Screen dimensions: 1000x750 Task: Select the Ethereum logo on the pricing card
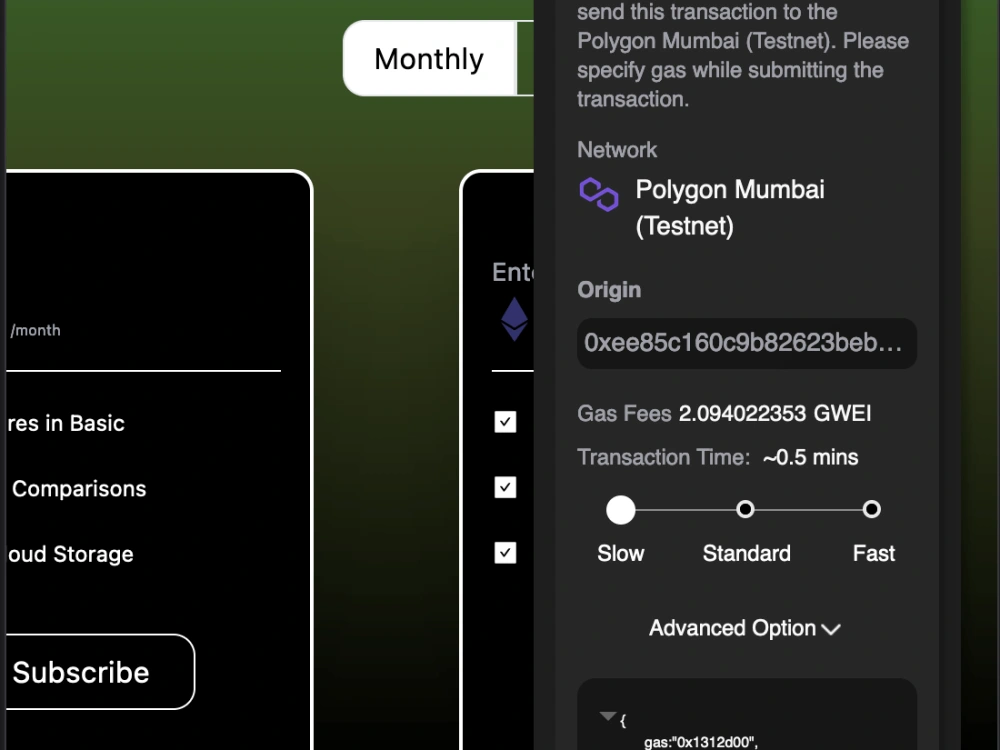pyautogui.click(x=513, y=320)
